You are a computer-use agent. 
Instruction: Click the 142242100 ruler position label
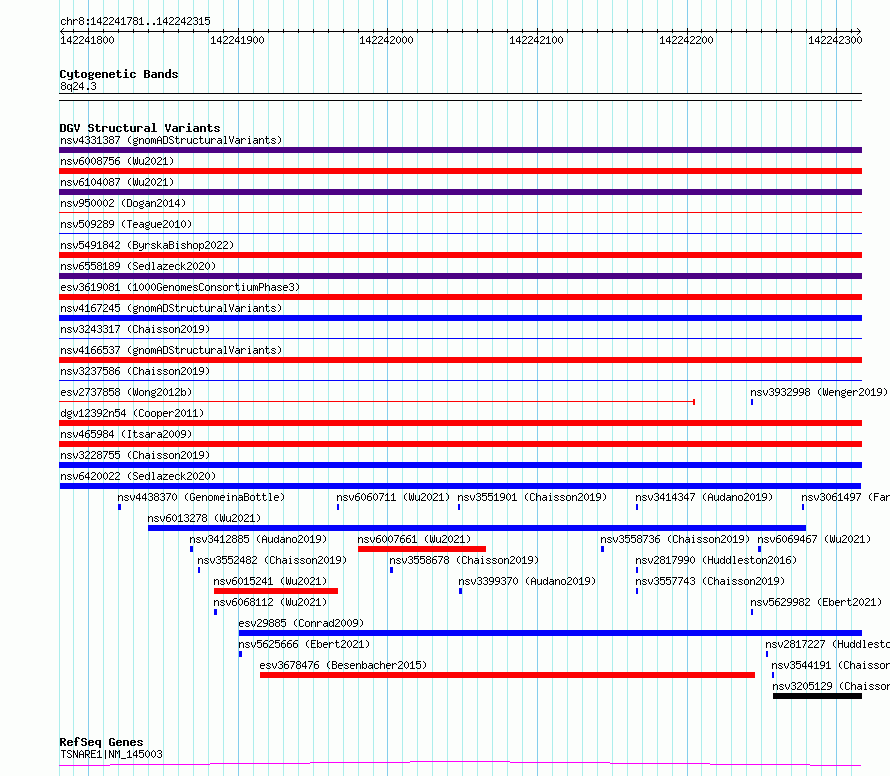click(x=536, y=40)
